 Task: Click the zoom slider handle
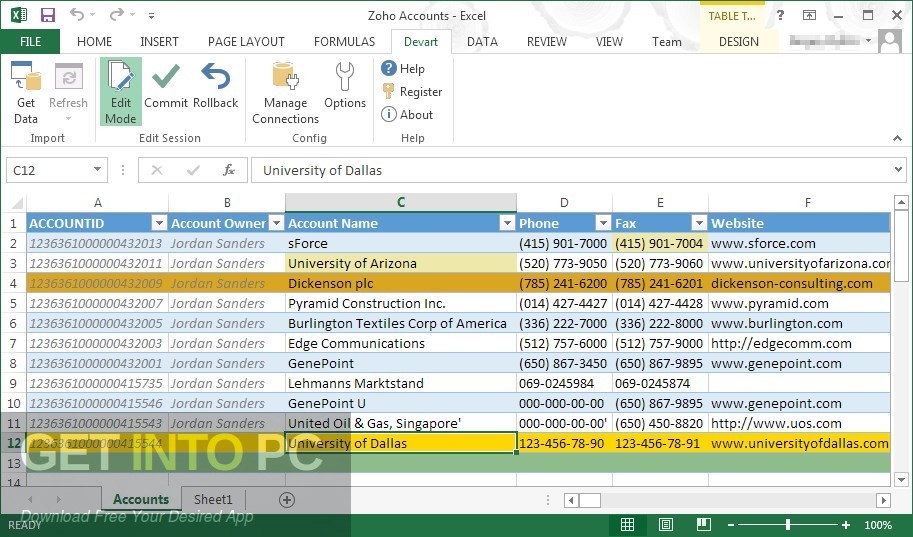pyautogui.click(x=788, y=525)
